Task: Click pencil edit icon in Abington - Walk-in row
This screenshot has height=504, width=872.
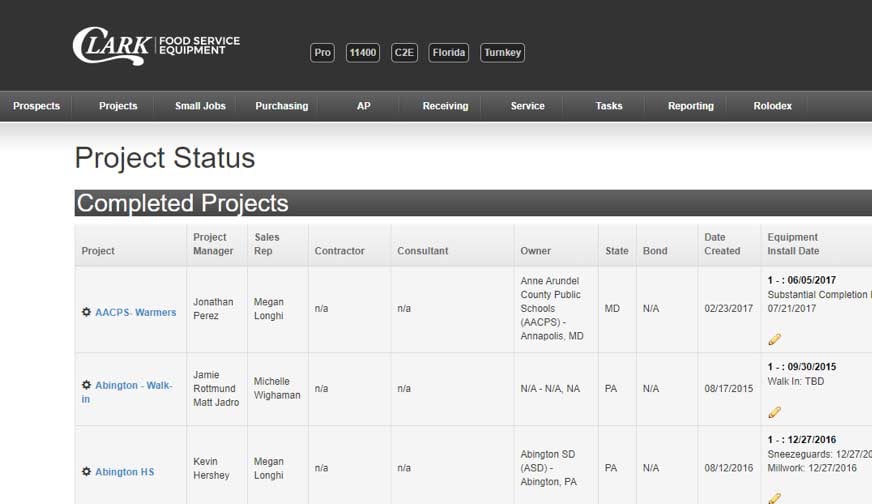Action: pos(774,412)
